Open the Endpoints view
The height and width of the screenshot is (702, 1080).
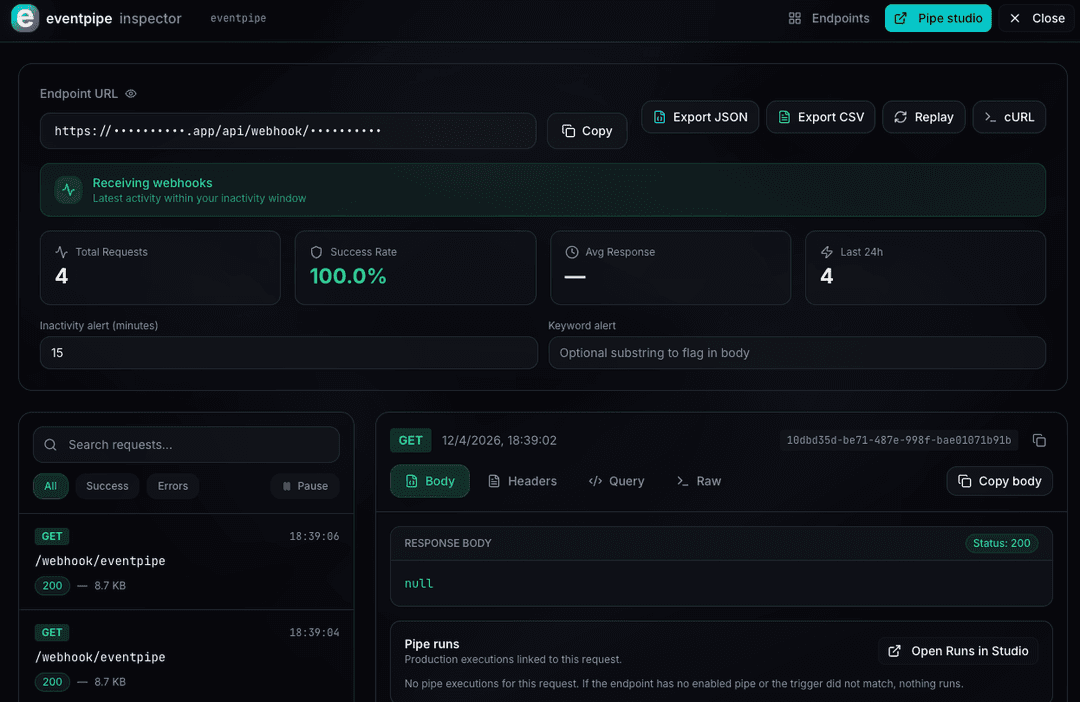[x=829, y=19]
